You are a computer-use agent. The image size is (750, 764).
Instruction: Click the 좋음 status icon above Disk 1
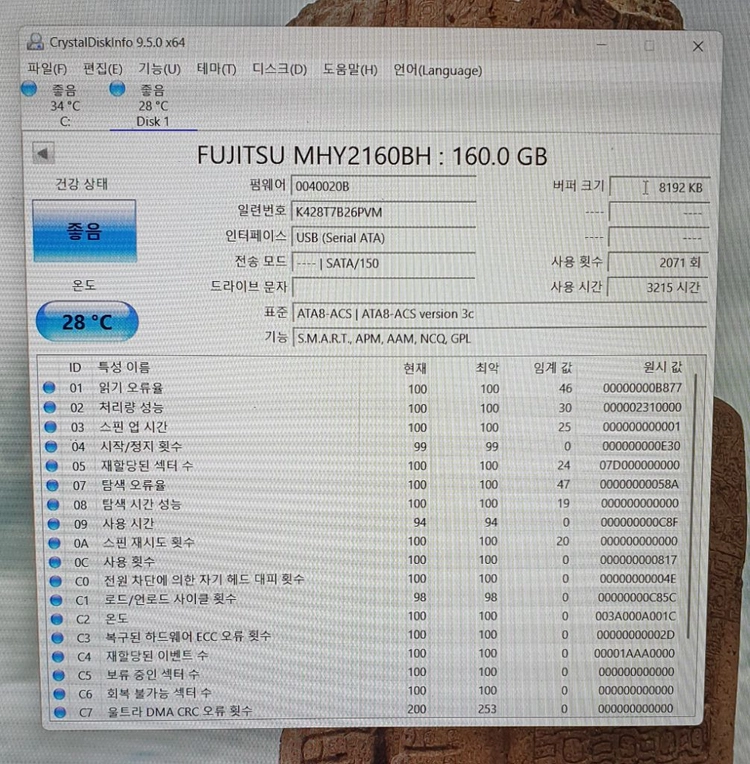tap(117, 89)
